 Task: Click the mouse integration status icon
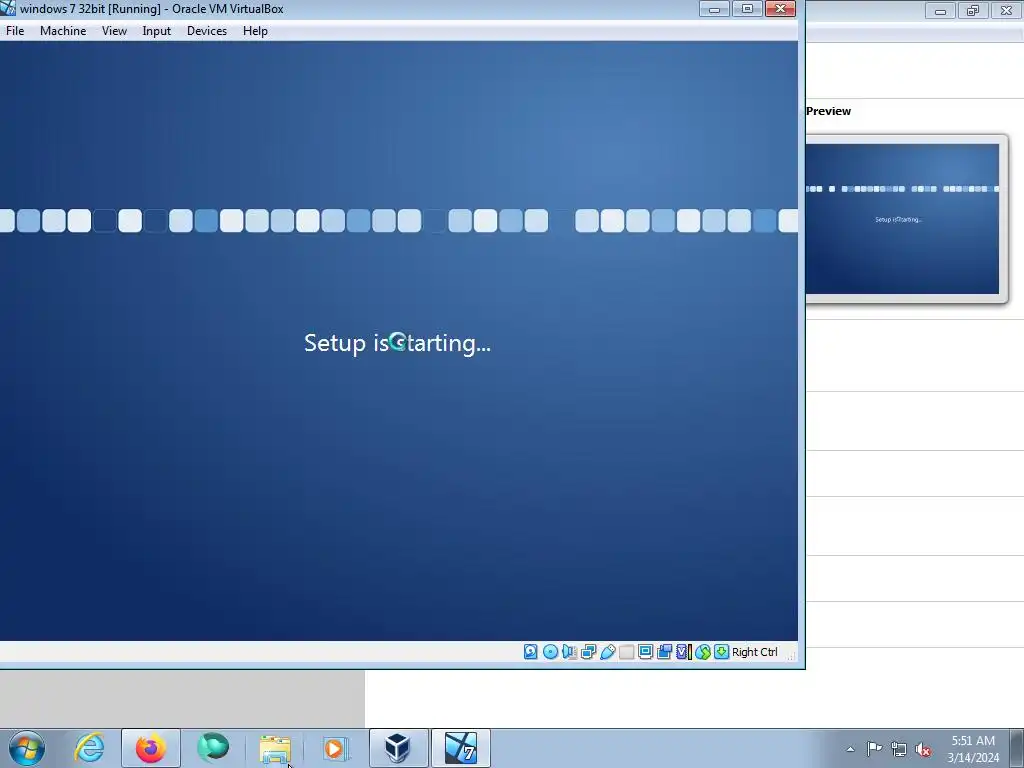[703, 652]
